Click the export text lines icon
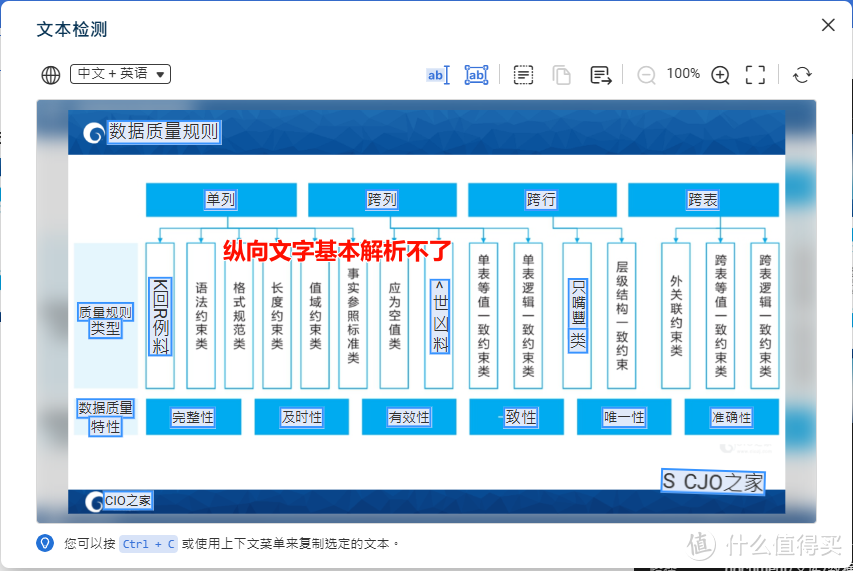Image resolution: width=853 pixels, height=571 pixels. point(601,75)
